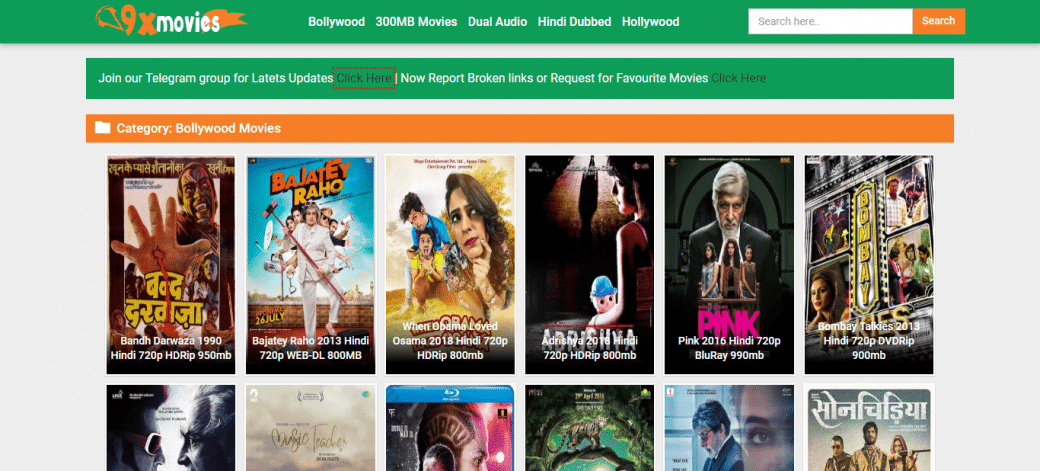Image resolution: width=1040 pixels, height=471 pixels.
Task: Click 'Bandh Darwaza 1990 Hindi 720p HDRip 950mb' title
Action: tap(171, 348)
